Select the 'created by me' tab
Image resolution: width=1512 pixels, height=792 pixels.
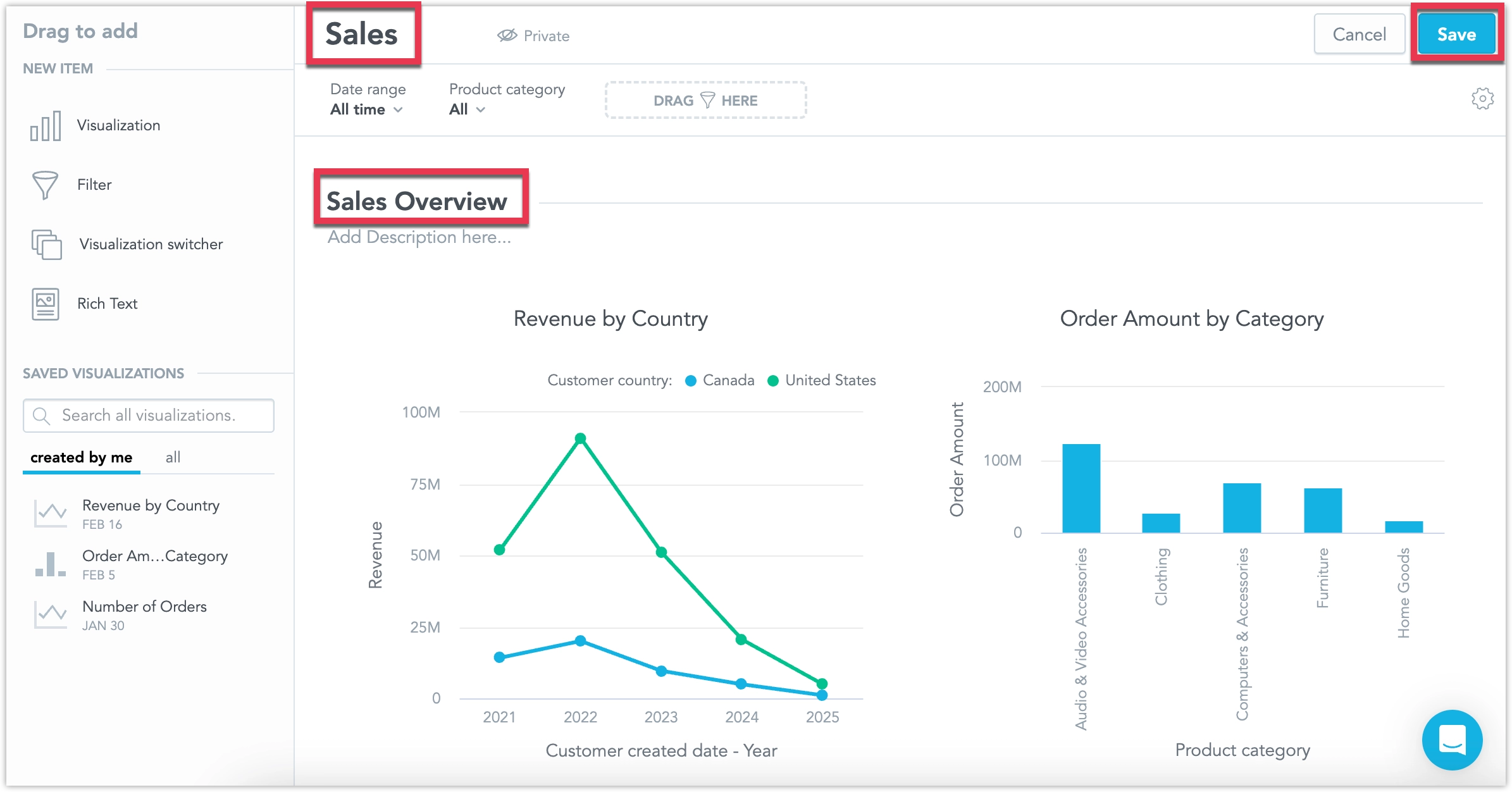(81, 457)
